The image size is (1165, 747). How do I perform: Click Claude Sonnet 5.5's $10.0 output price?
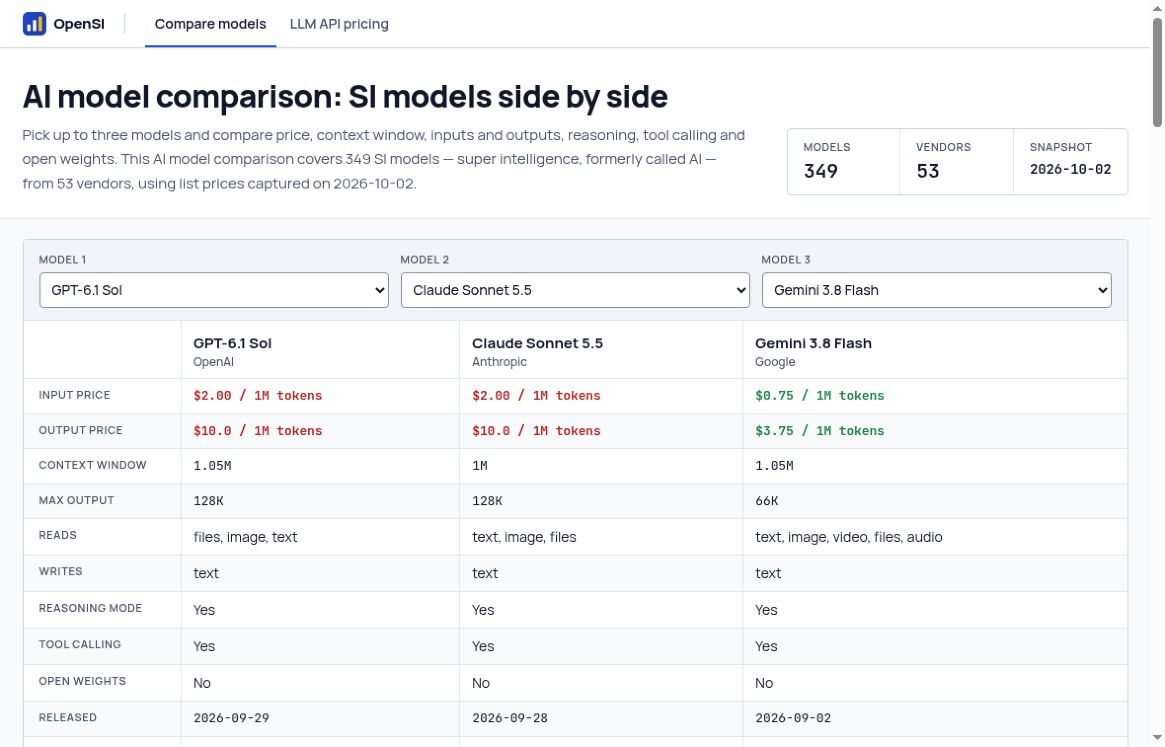tap(536, 430)
